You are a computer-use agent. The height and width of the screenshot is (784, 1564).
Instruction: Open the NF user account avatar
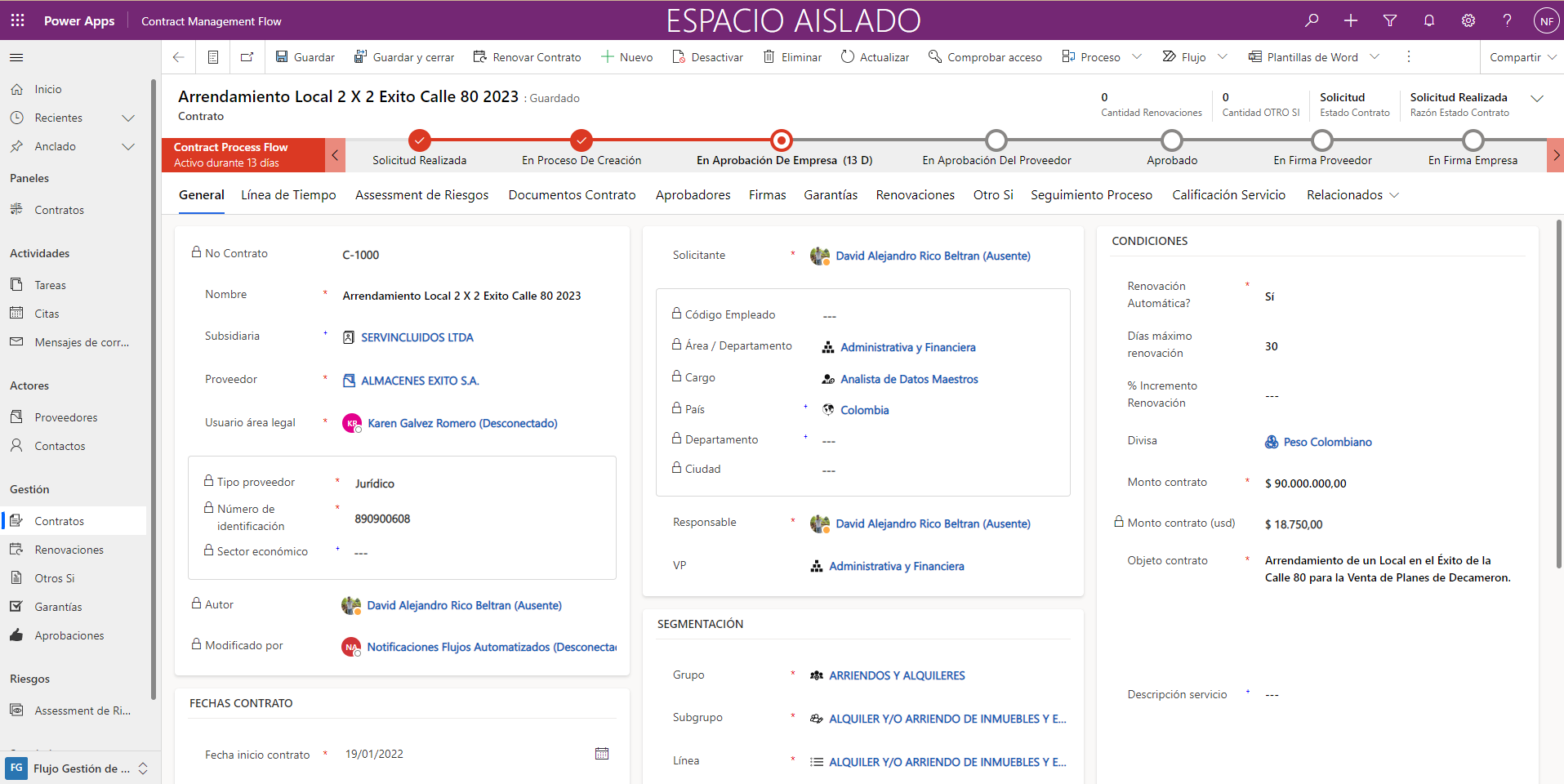(x=1546, y=21)
